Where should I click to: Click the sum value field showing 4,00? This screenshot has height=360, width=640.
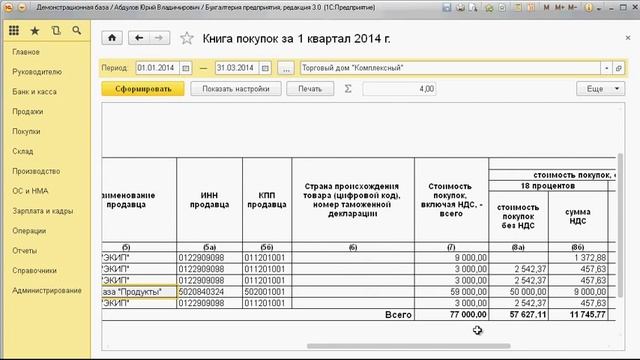(399, 89)
